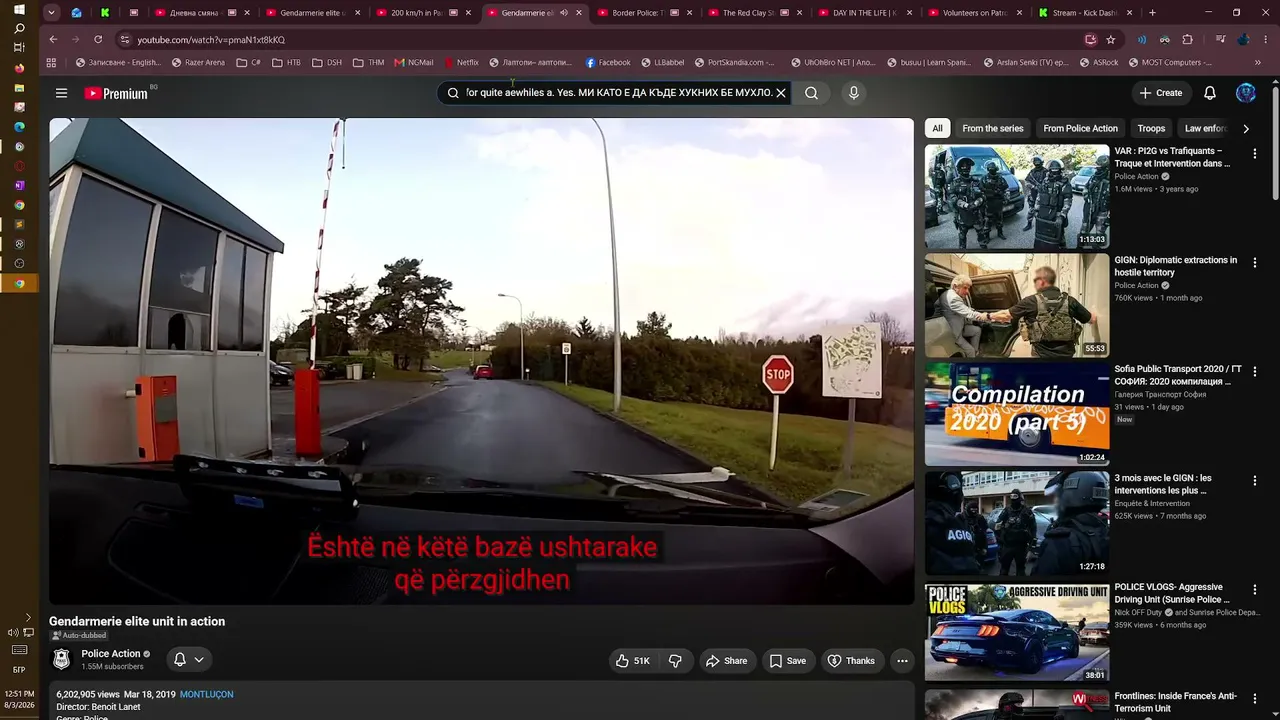The image size is (1280, 720).
Task: Select the From Police Action chip
Action: pos(1080,128)
